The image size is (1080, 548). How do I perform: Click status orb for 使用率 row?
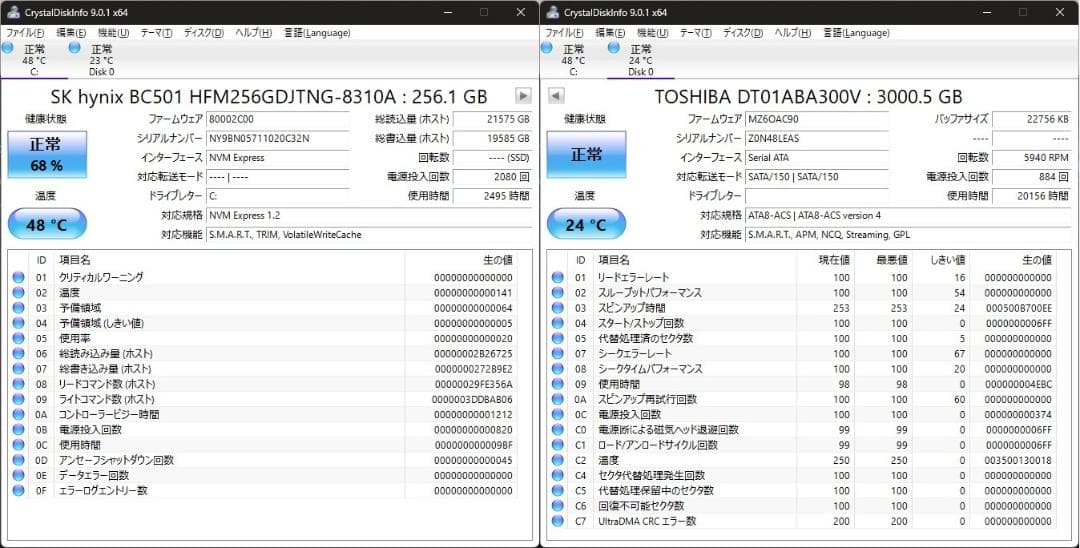point(18,338)
